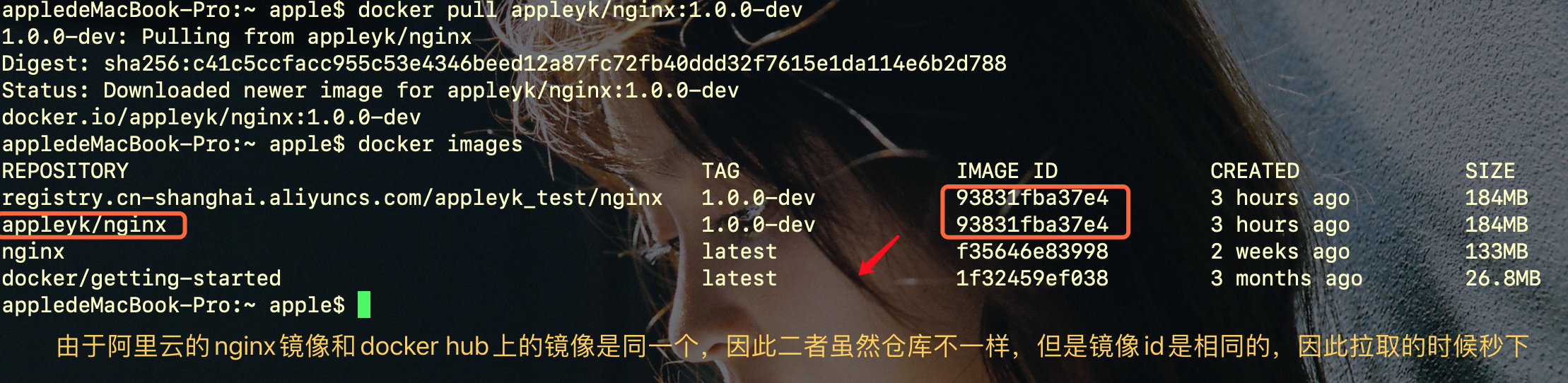1568x383 pixels.
Task: Click the 26.8MB size value
Action: pos(1502,278)
